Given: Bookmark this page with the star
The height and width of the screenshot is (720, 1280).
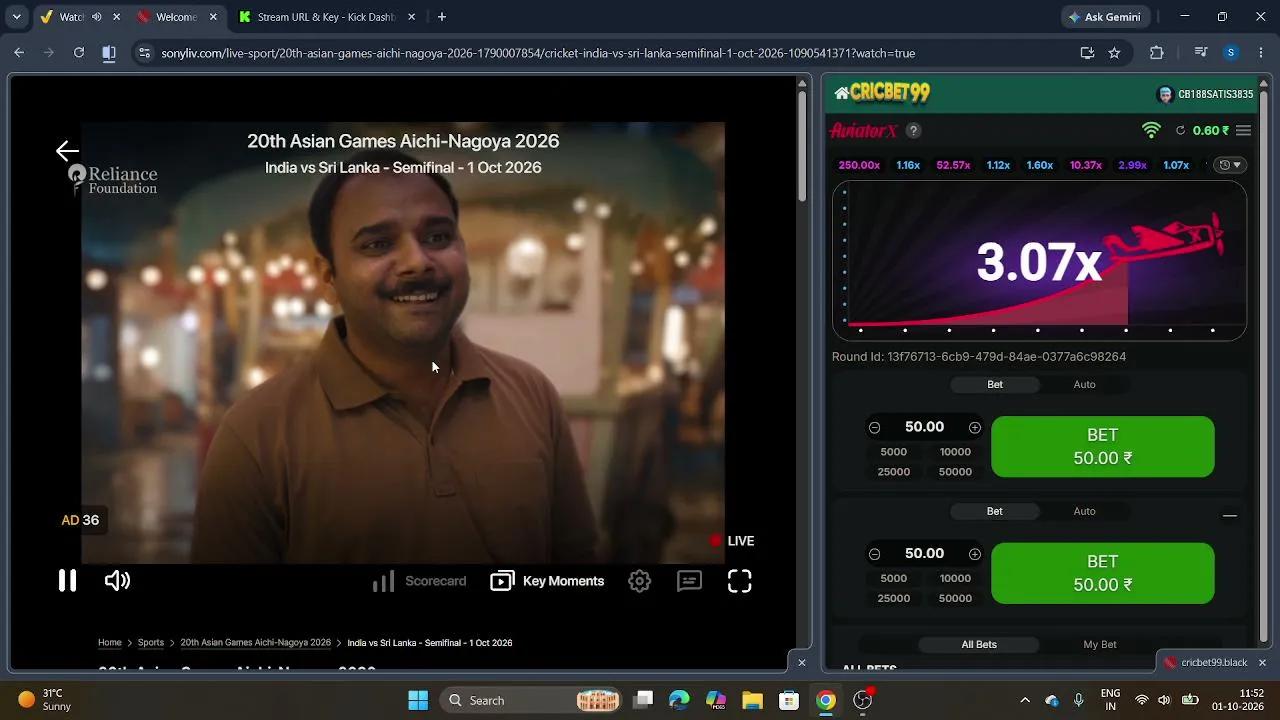Looking at the screenshot, I should pyautogui.click(x=1114, y=53).
